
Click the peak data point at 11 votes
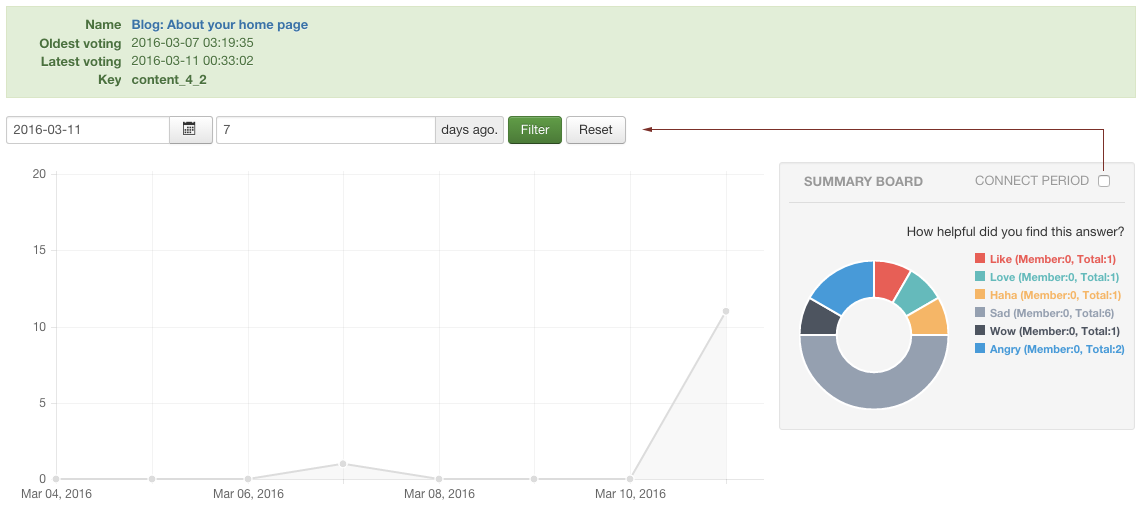(x=726, y=311)
